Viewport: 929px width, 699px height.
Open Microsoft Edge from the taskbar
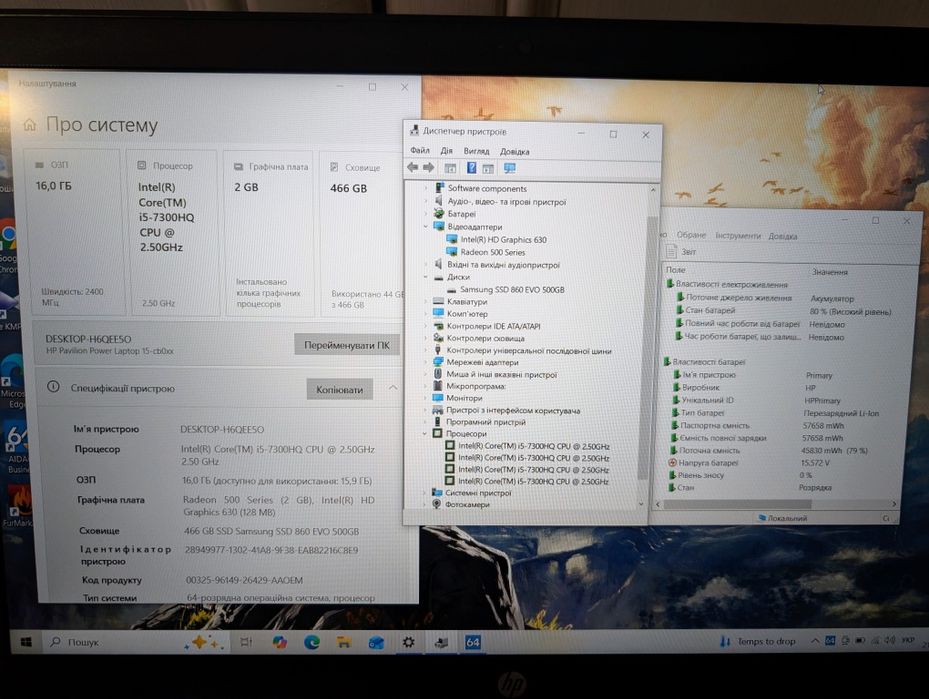312,642
